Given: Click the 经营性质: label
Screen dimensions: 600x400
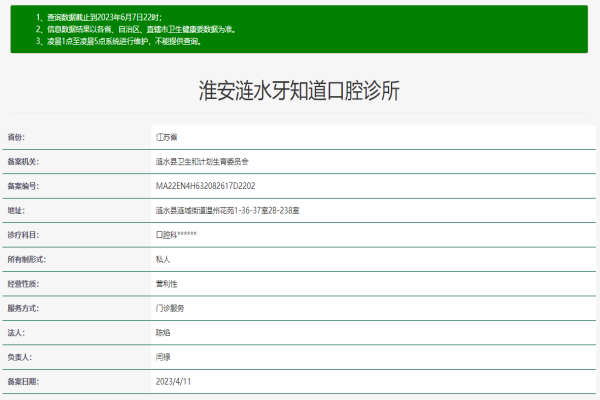Looking at the screenshot, I should pos(23,284).
